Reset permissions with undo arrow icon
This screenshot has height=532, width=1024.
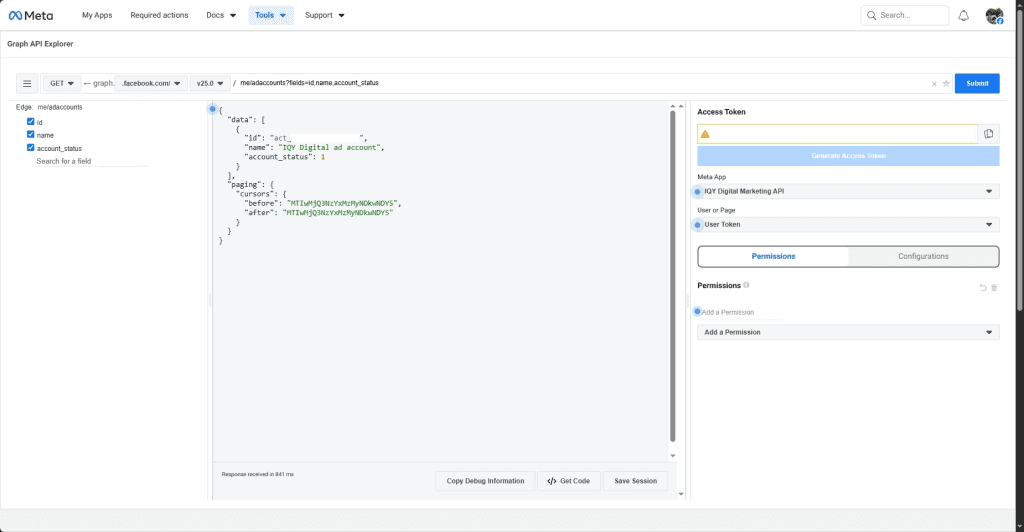click(983, 287)
